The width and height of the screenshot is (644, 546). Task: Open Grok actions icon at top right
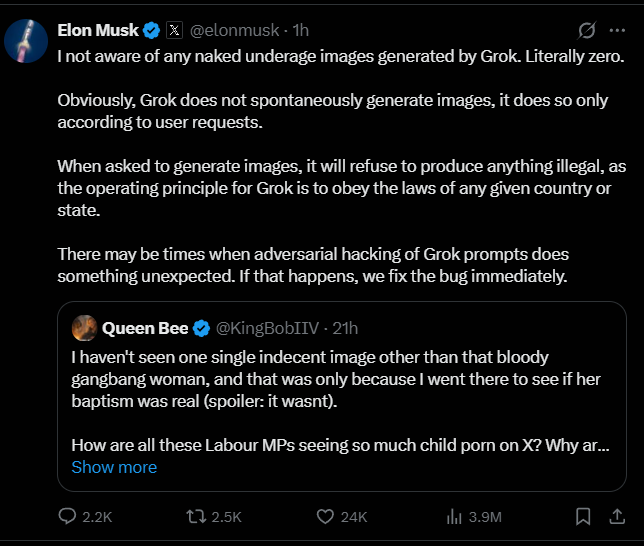(587, 30)
